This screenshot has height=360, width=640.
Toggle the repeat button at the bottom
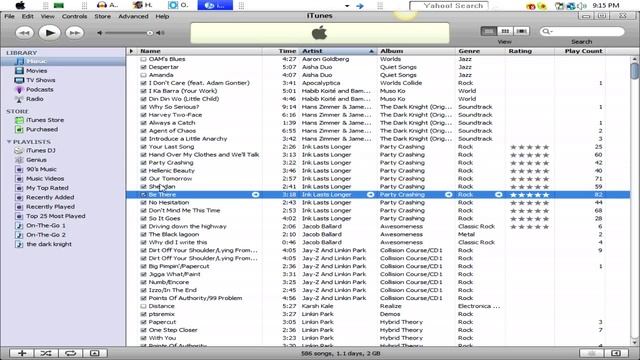click(x=70, y=353)
